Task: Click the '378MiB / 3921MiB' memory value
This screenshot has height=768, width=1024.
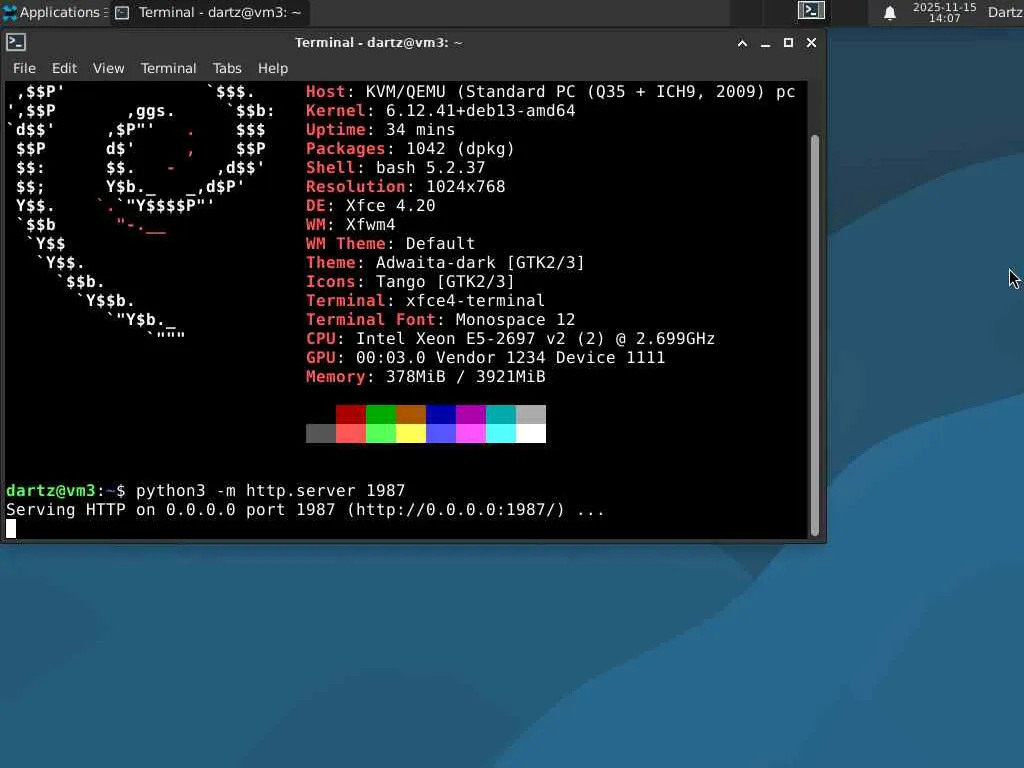Action: pos(466,376)
